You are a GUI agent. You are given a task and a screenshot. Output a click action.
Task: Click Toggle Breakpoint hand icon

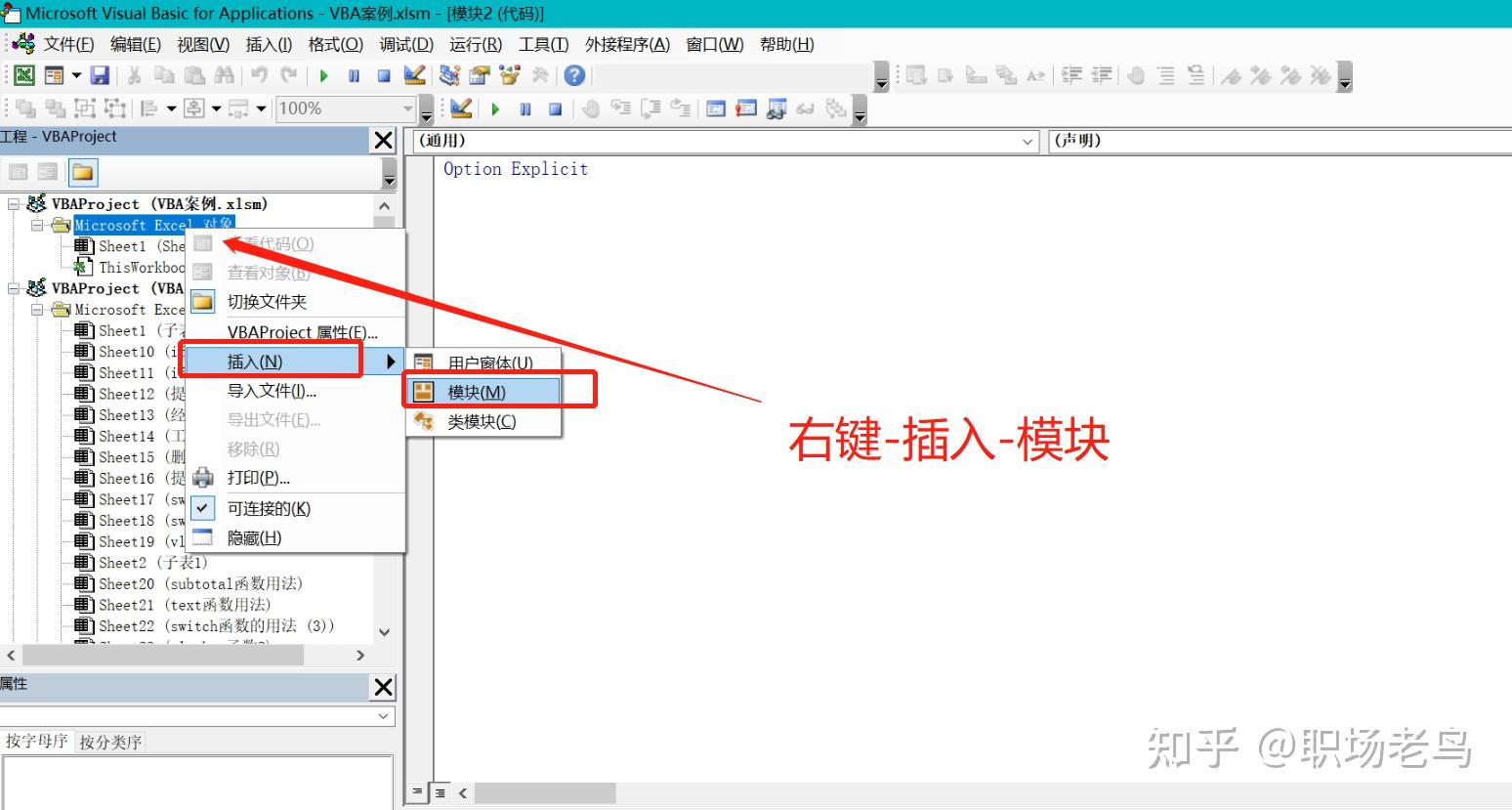click(x=591, y=109)
